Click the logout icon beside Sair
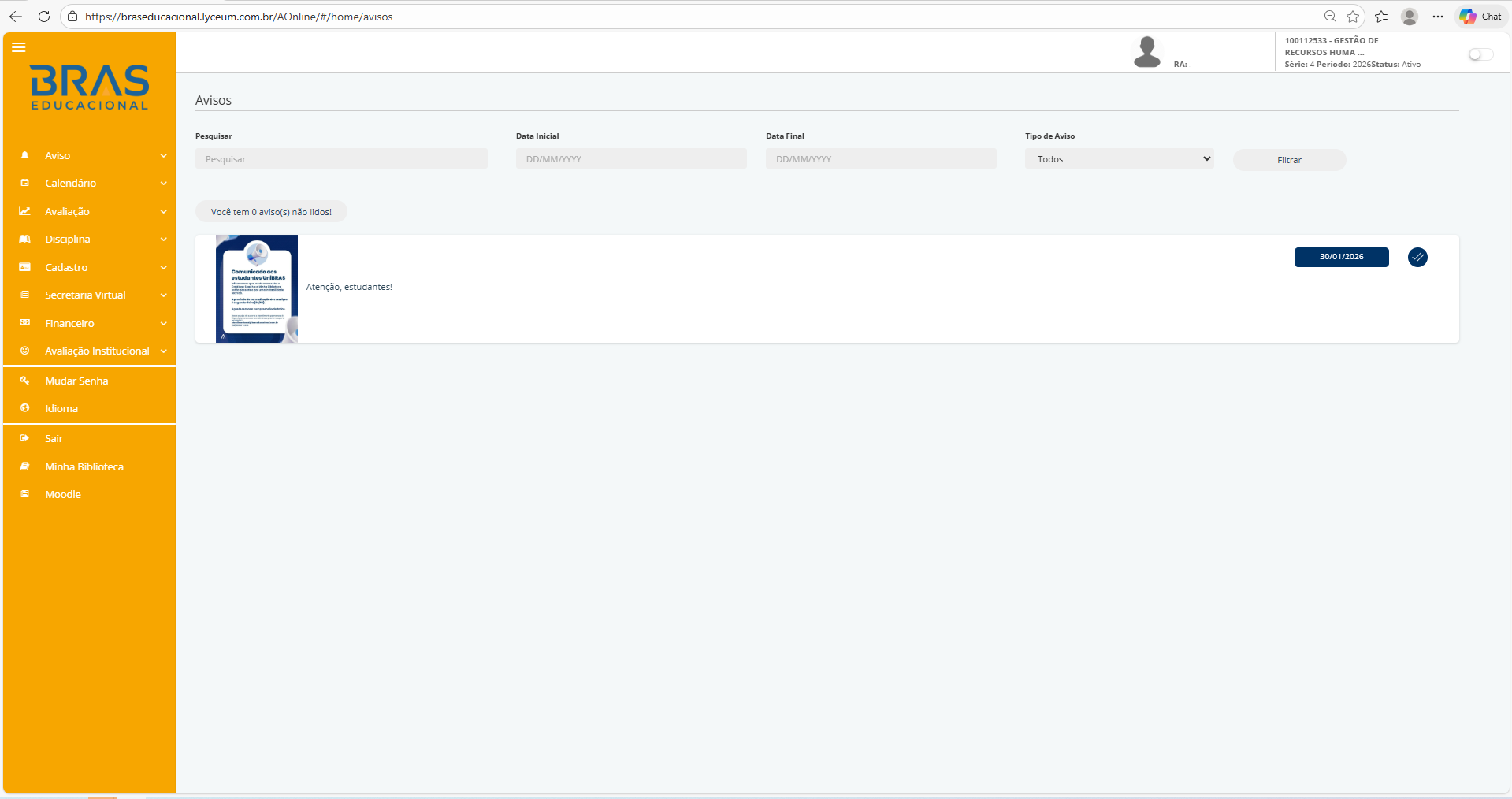 (25, 438)
